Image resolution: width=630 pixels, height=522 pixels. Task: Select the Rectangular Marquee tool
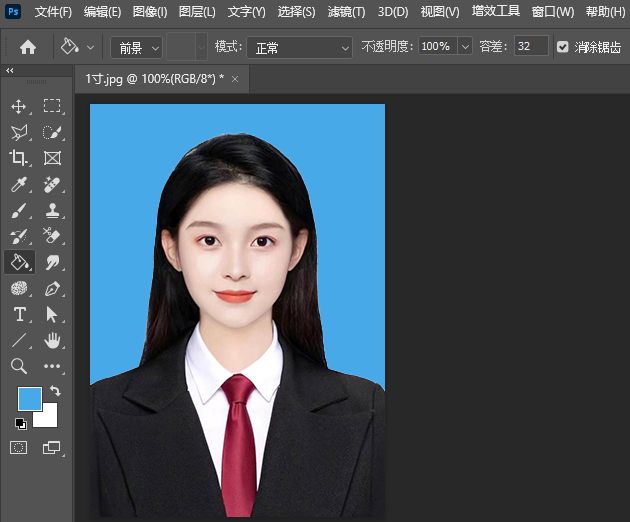coord(52,106)
